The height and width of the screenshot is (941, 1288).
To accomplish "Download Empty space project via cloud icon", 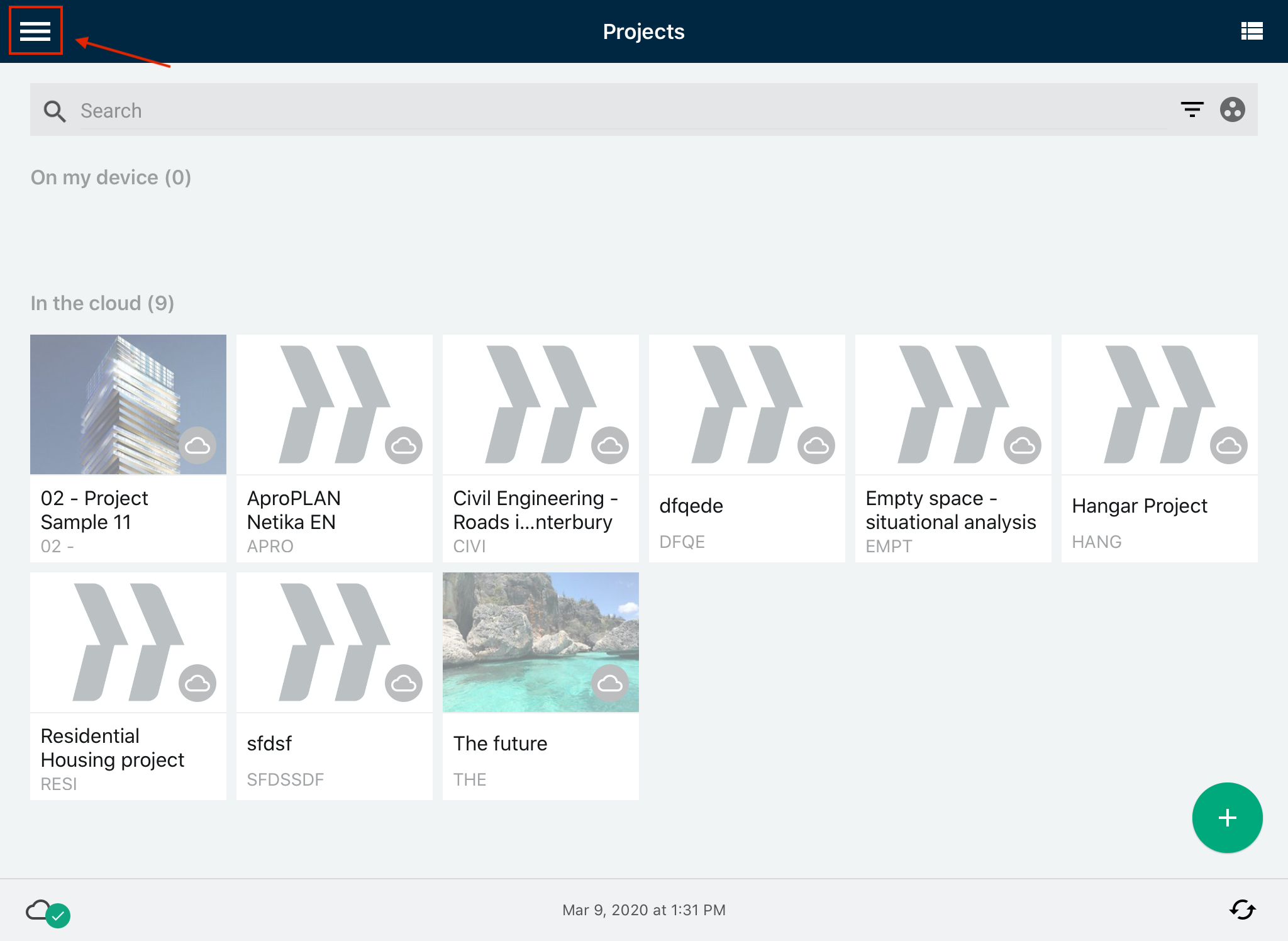I will pyautogui.click(x=1023, y=445).
